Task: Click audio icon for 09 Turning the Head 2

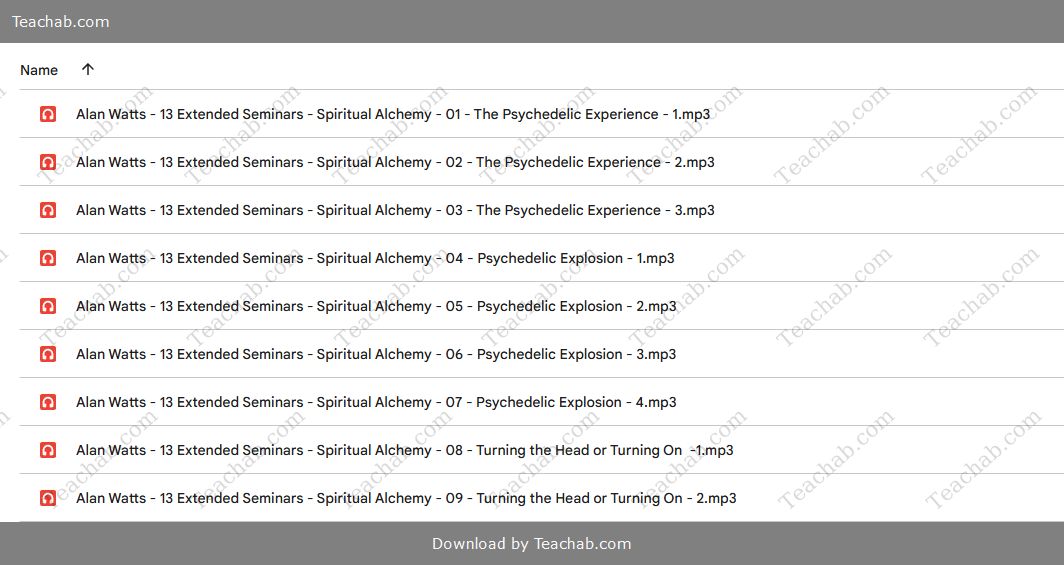Action: pos(48,499)
